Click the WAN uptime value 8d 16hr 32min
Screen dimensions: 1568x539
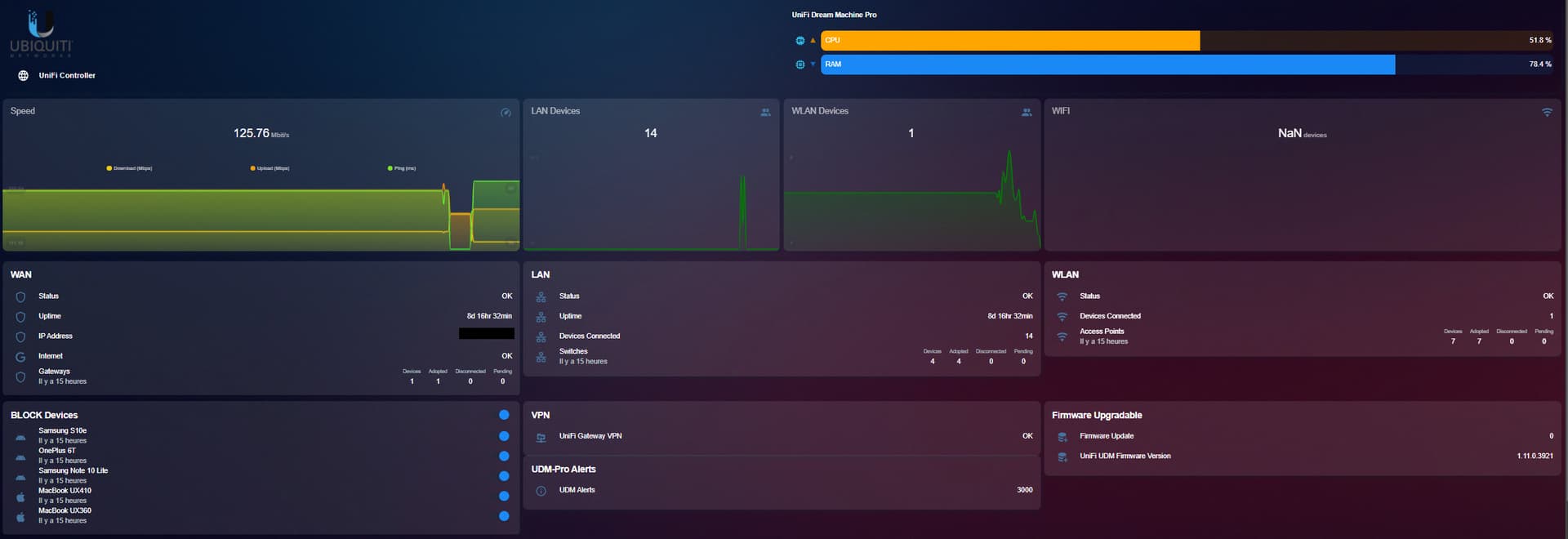pyautogui.click(x=489, y=316)
